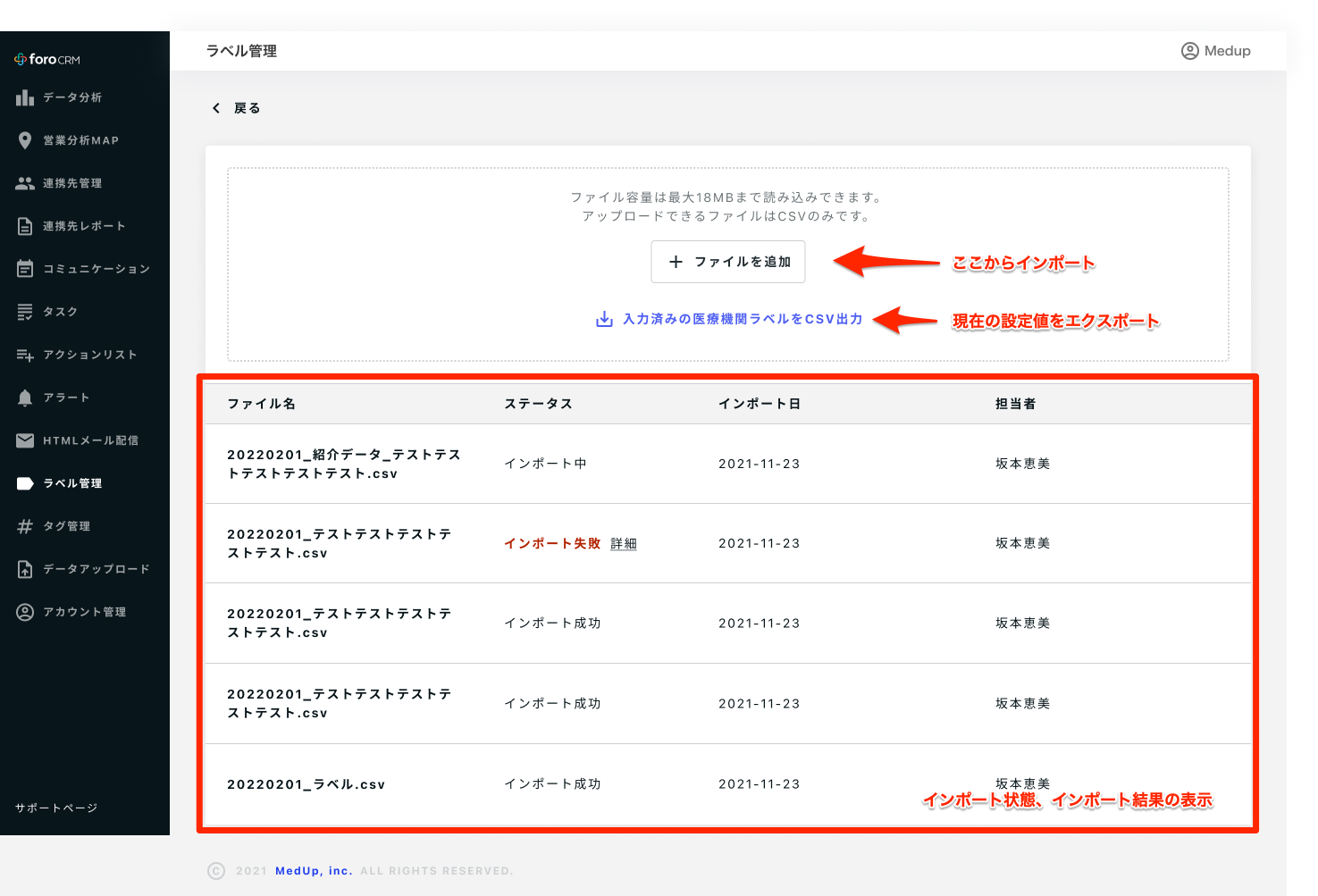
Task: Click the 連携先管理 people icon
Action: pos(25,183)
